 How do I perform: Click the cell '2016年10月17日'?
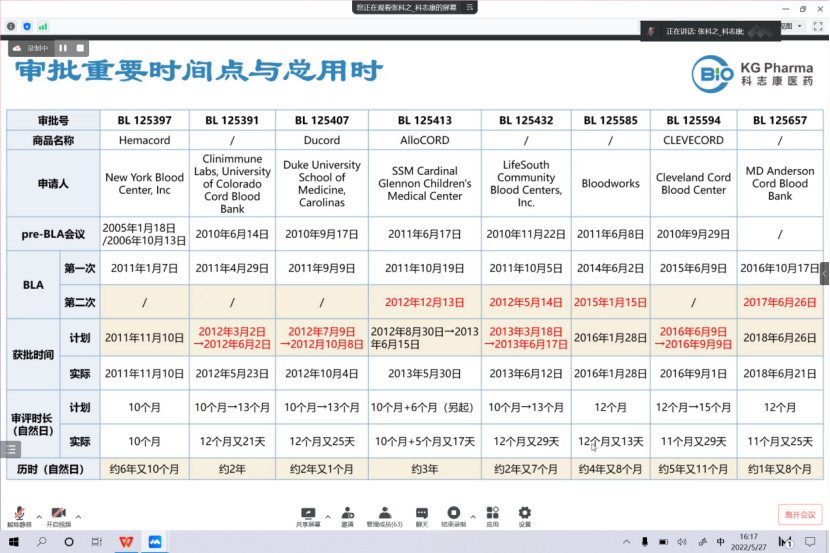780,268
